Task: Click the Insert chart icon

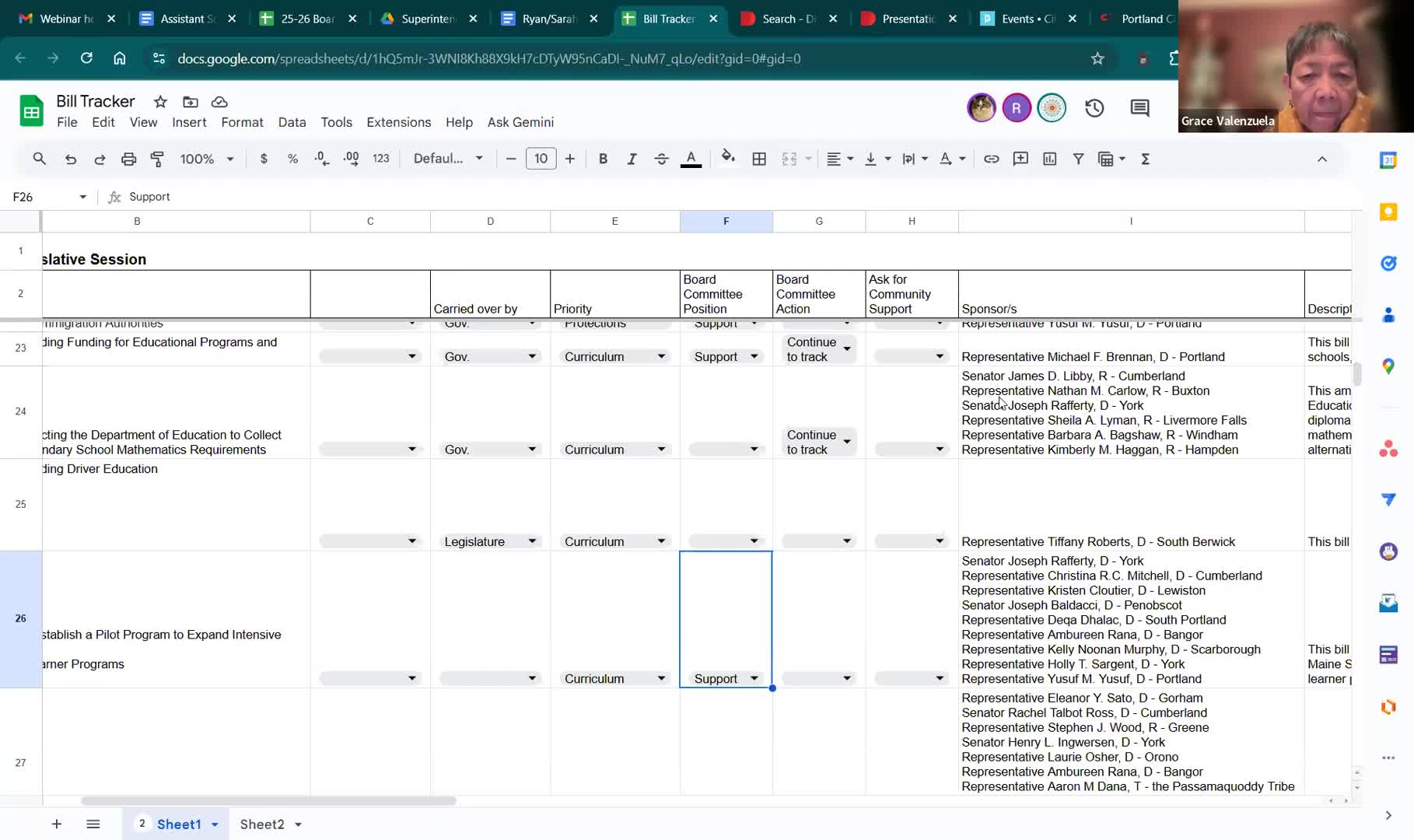Action: [1049, 159]
